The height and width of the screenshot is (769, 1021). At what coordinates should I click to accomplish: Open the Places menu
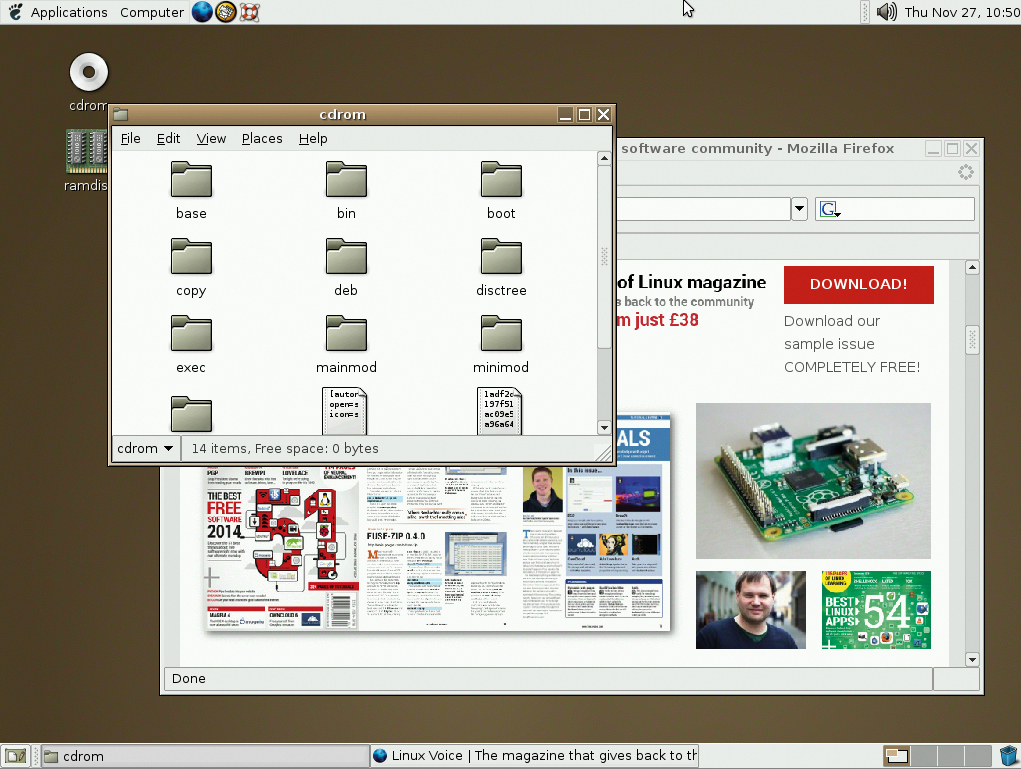262,138
